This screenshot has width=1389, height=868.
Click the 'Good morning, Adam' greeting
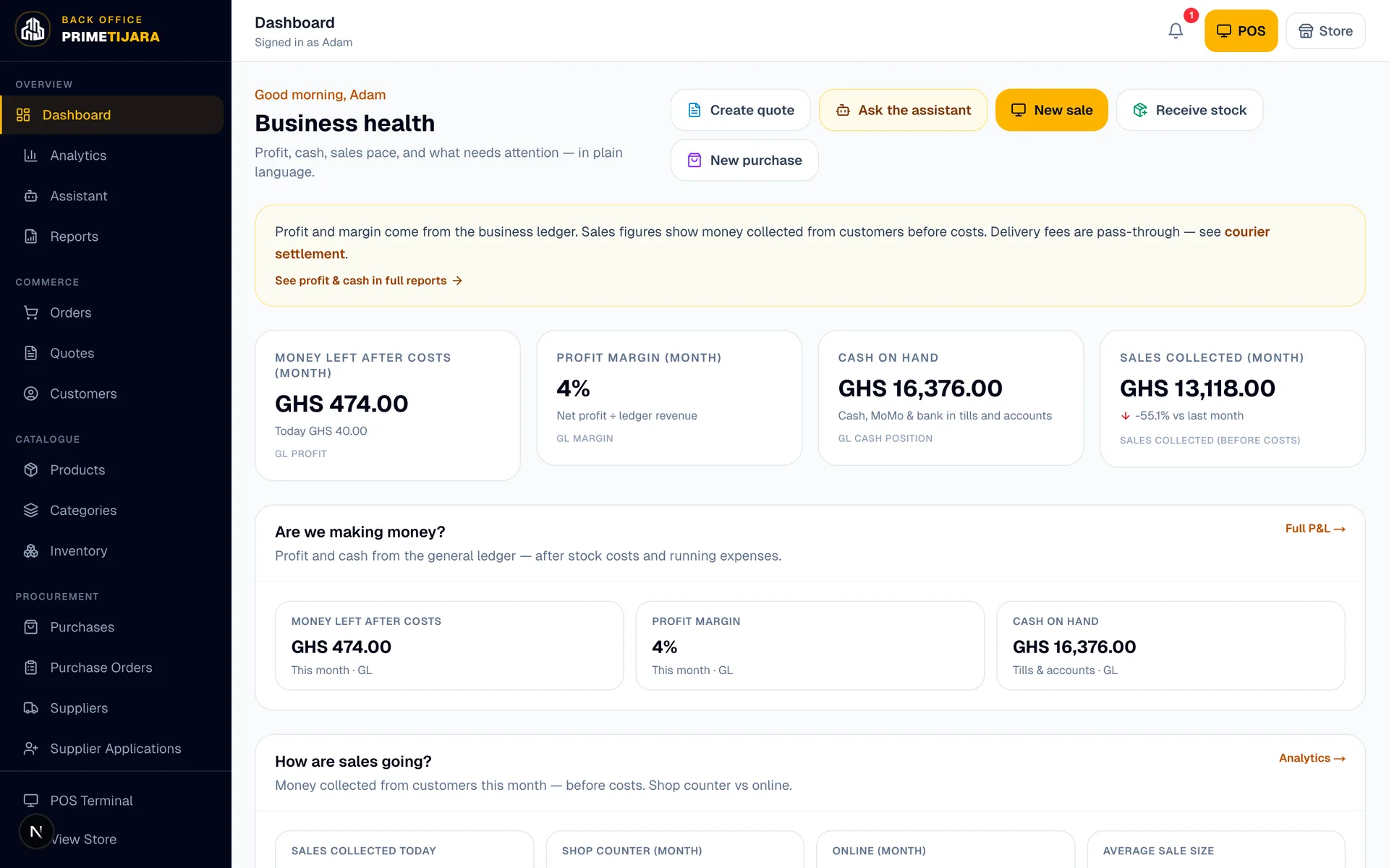(320, 95)
